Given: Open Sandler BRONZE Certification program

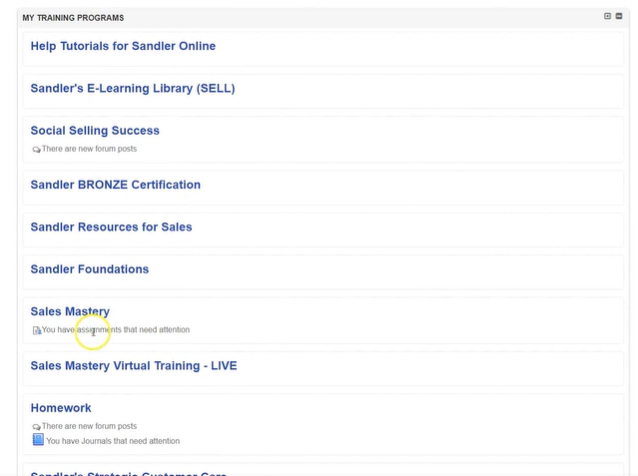Looking at the screenshot, I should (116, 185).
